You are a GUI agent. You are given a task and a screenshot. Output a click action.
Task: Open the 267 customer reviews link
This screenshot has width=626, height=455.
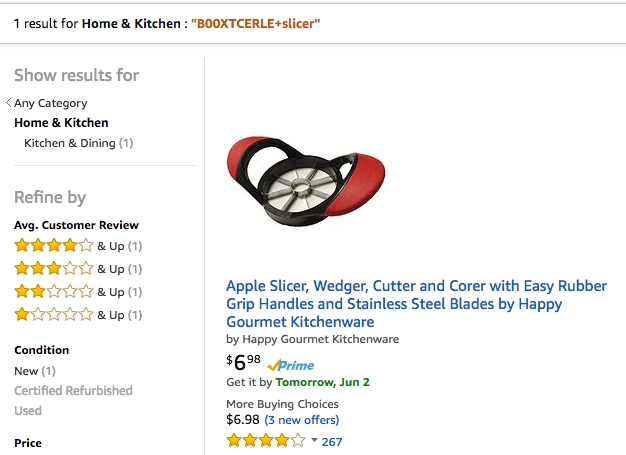pos(332,442)
